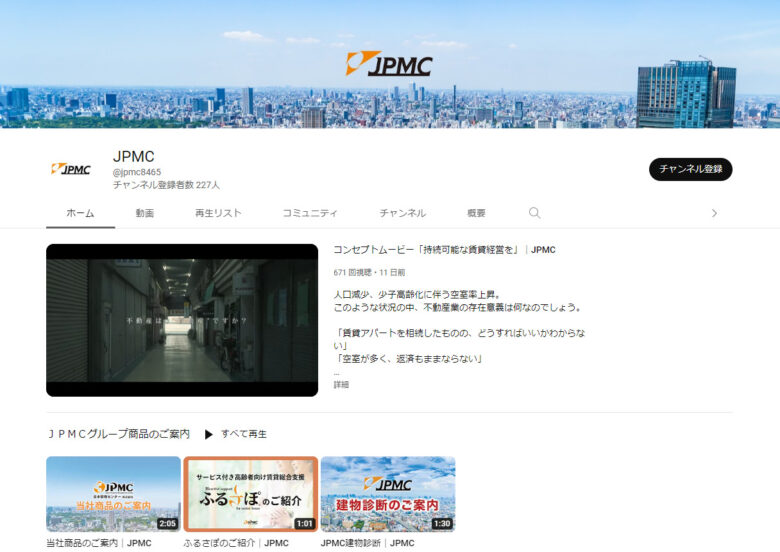Select the チャンネル tab
The width and height of the screenshot is (780, 552).
[x=402, y=213]
